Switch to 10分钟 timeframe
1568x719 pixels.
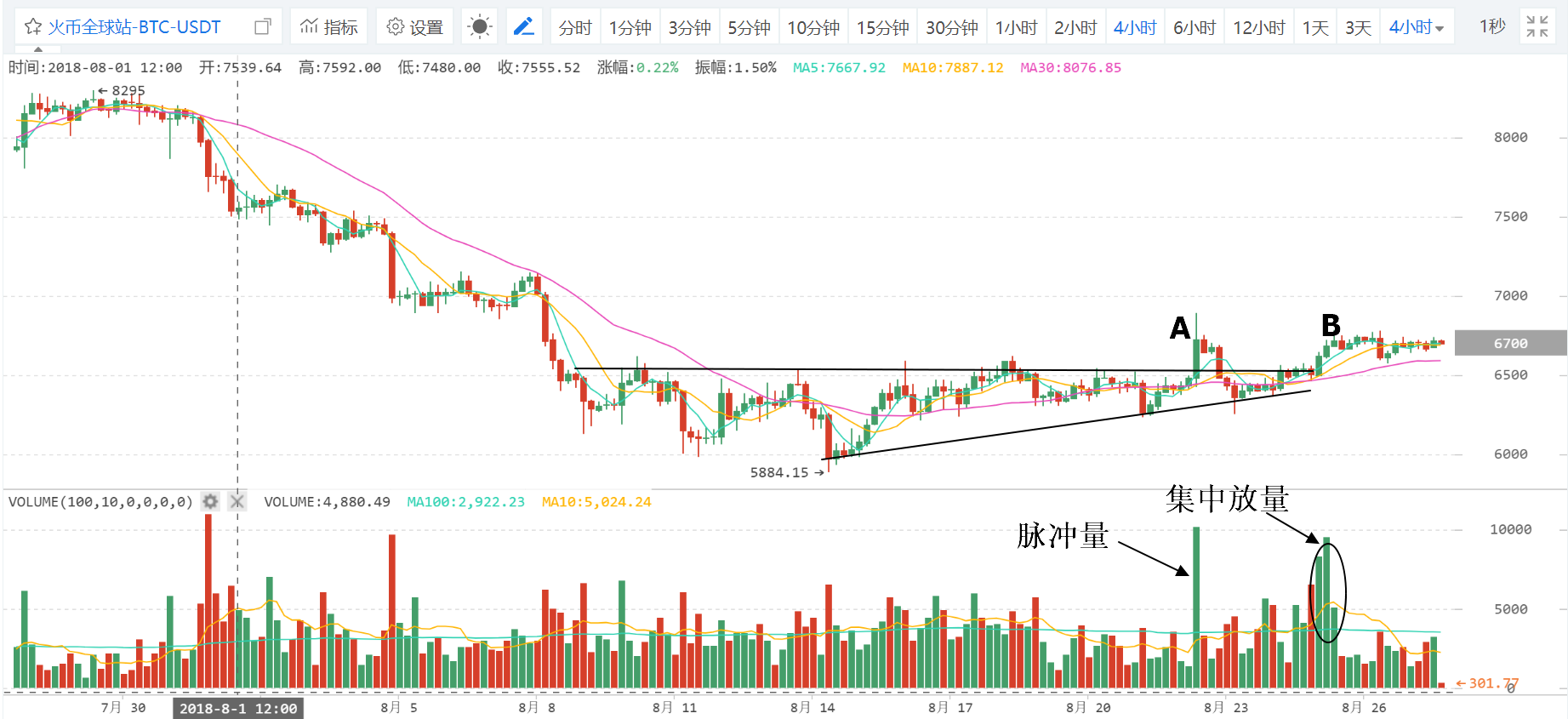coord(813,27)
